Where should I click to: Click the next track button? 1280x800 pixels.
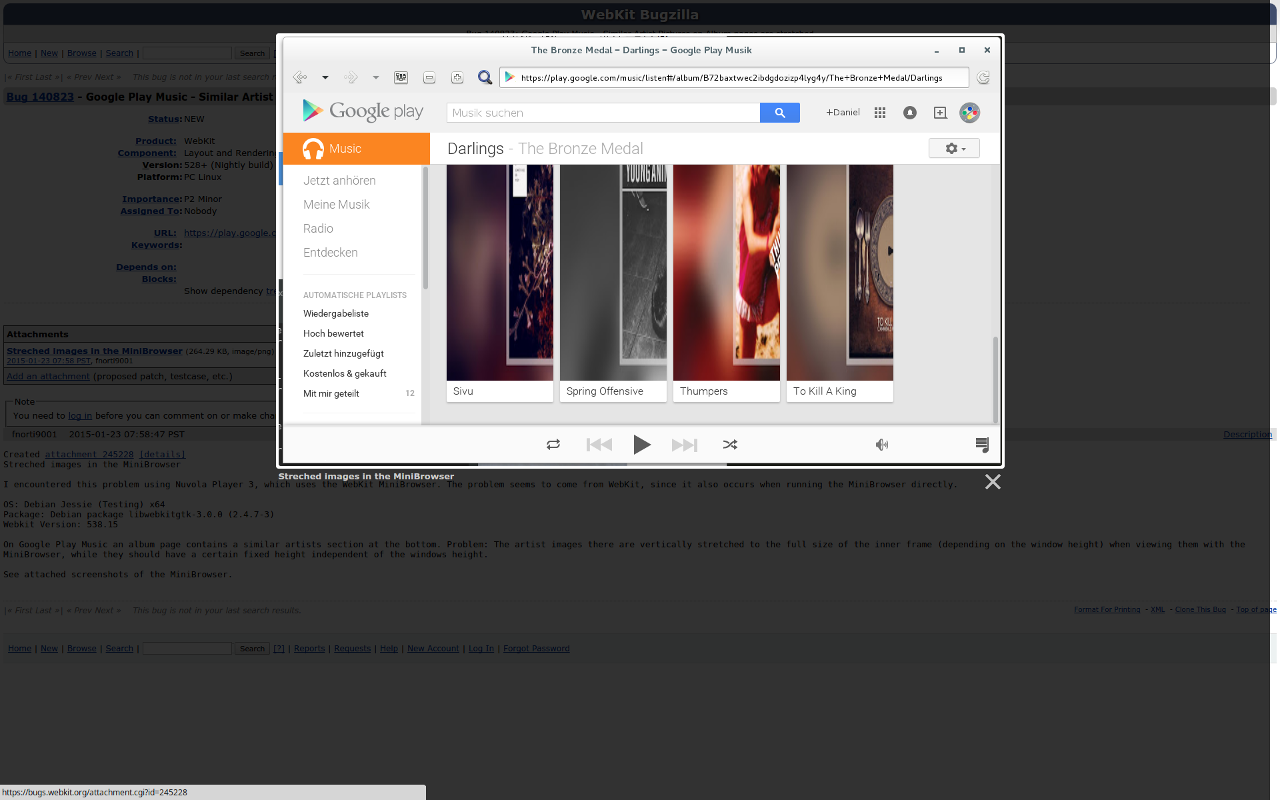[x=685, y=445]
